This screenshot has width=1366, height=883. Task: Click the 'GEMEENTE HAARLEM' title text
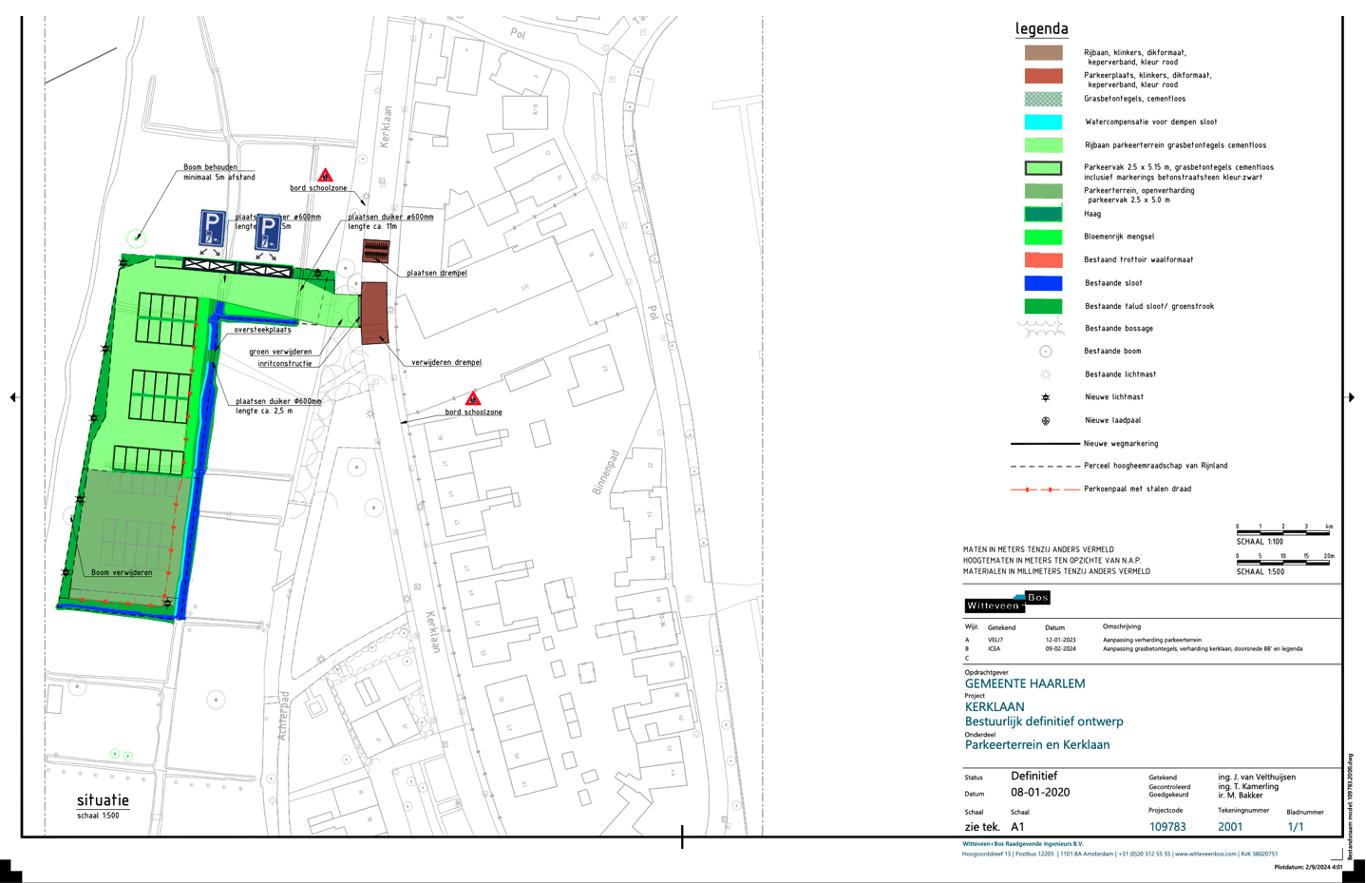tap(1024, 684)
